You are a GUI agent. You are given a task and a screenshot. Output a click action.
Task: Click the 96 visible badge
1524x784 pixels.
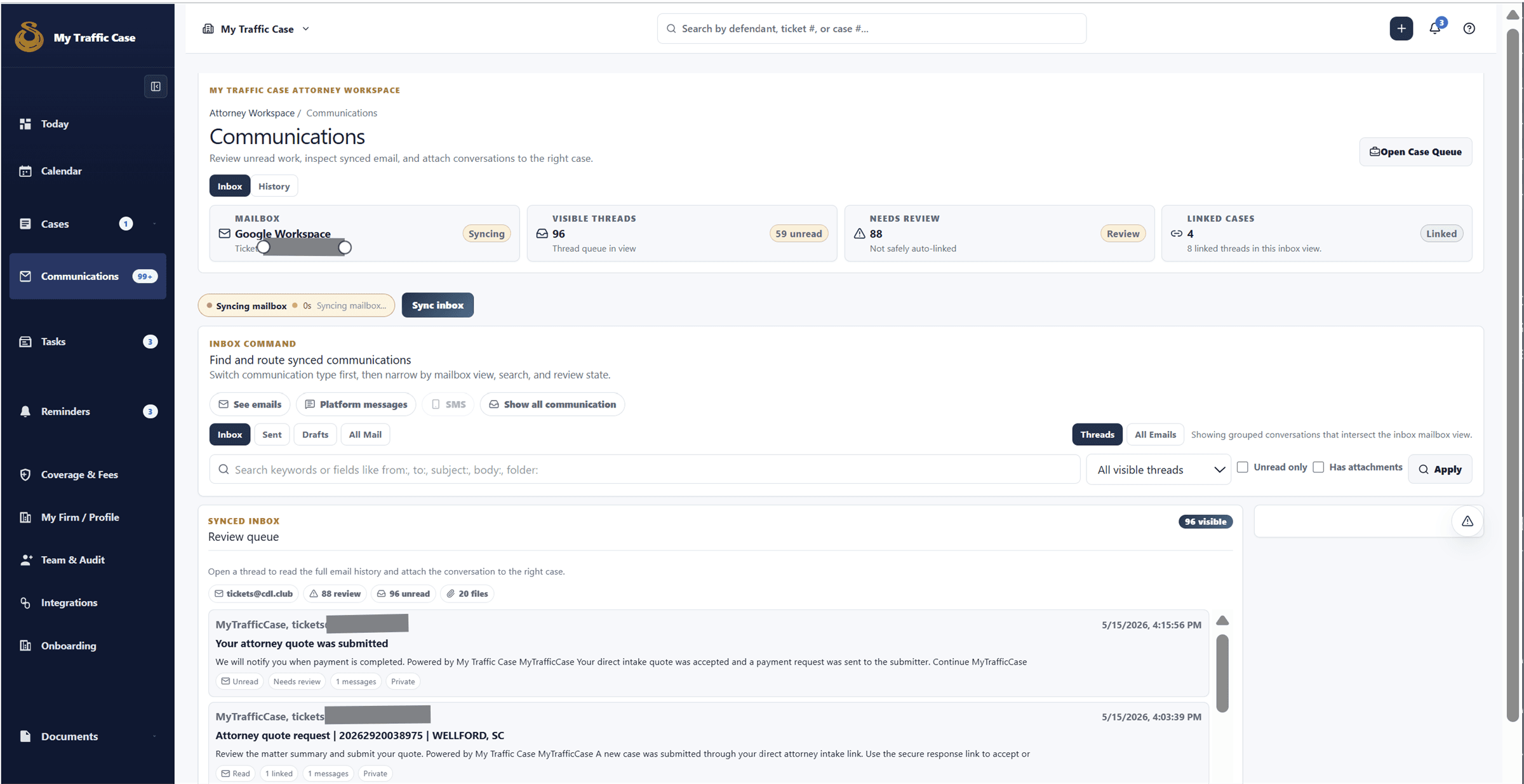tap(1205, 522)
